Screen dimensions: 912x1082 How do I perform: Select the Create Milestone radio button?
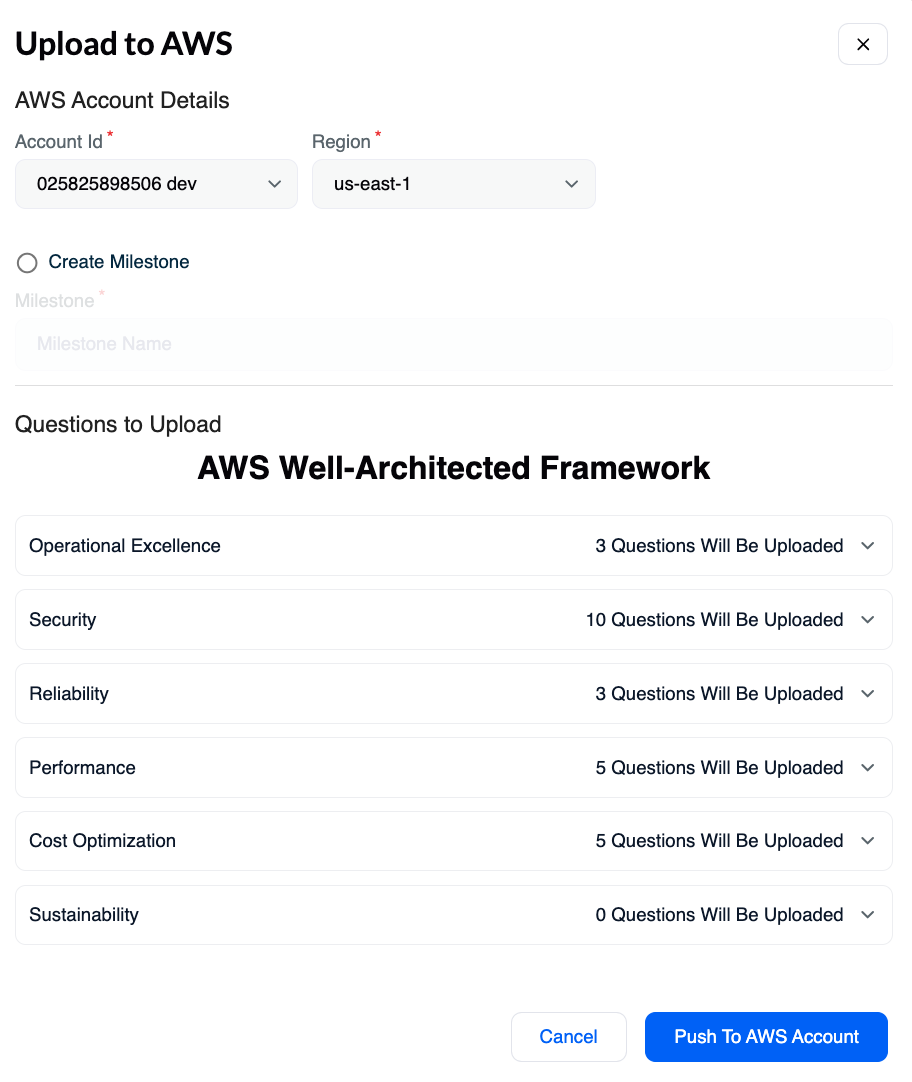(x=27, y=263)
